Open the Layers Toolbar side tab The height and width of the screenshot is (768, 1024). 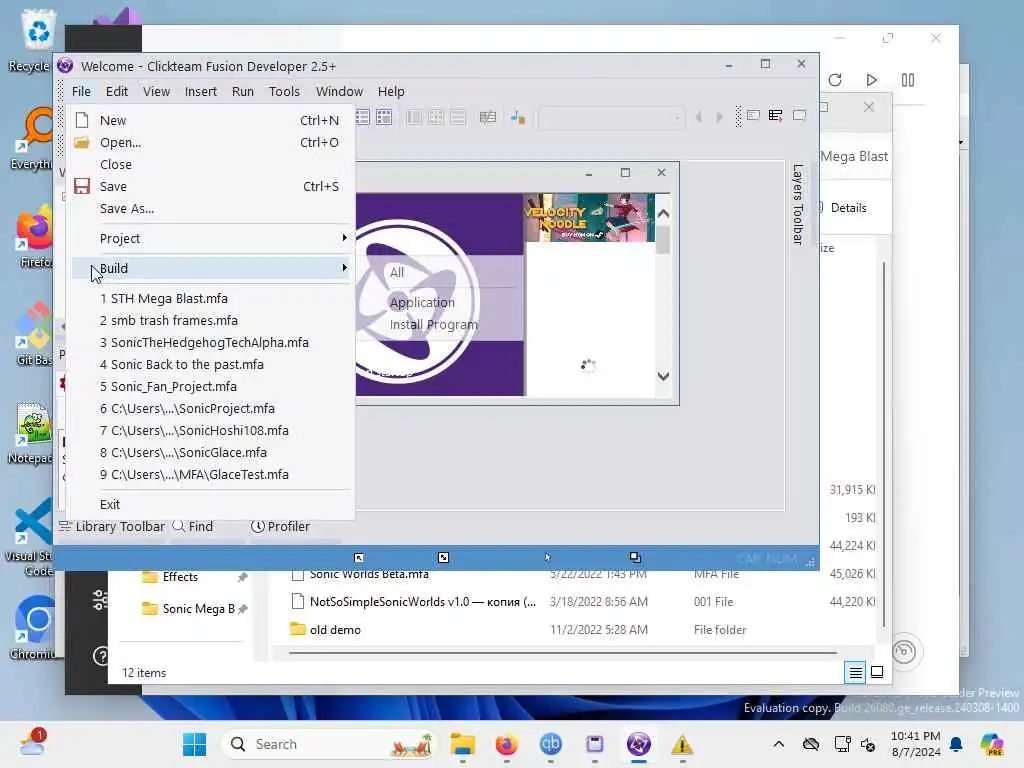pos(797,204)
